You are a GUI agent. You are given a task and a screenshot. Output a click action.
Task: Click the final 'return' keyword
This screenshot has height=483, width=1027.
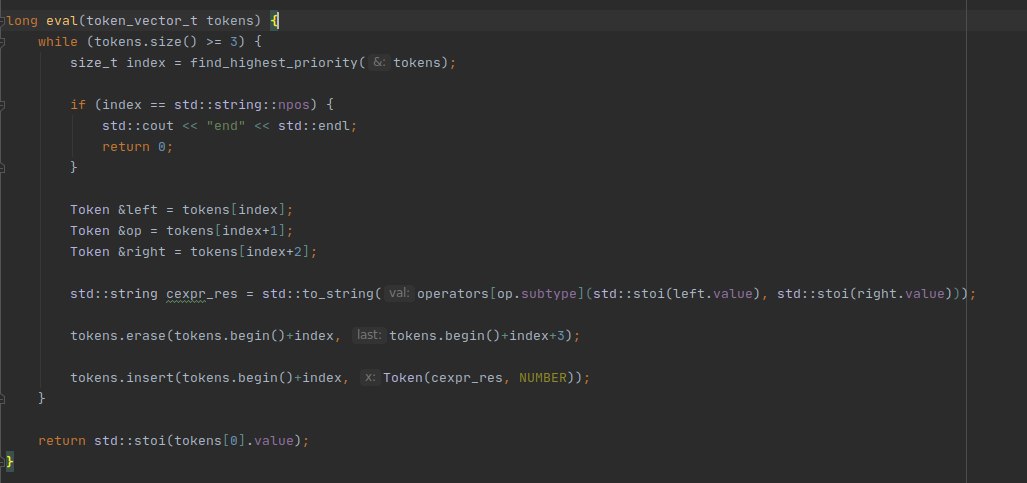click(62, 440)
